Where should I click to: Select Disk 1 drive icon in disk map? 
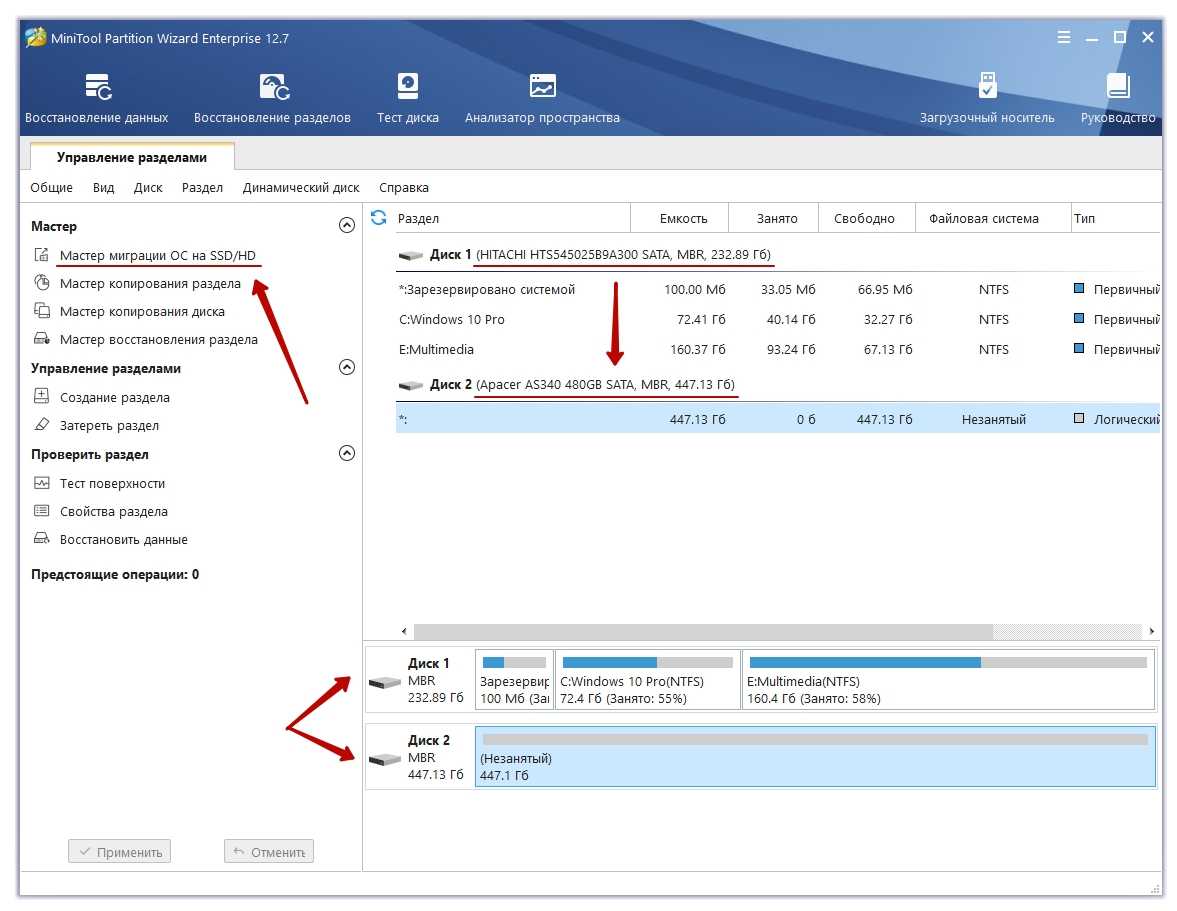tap(385, 682)
